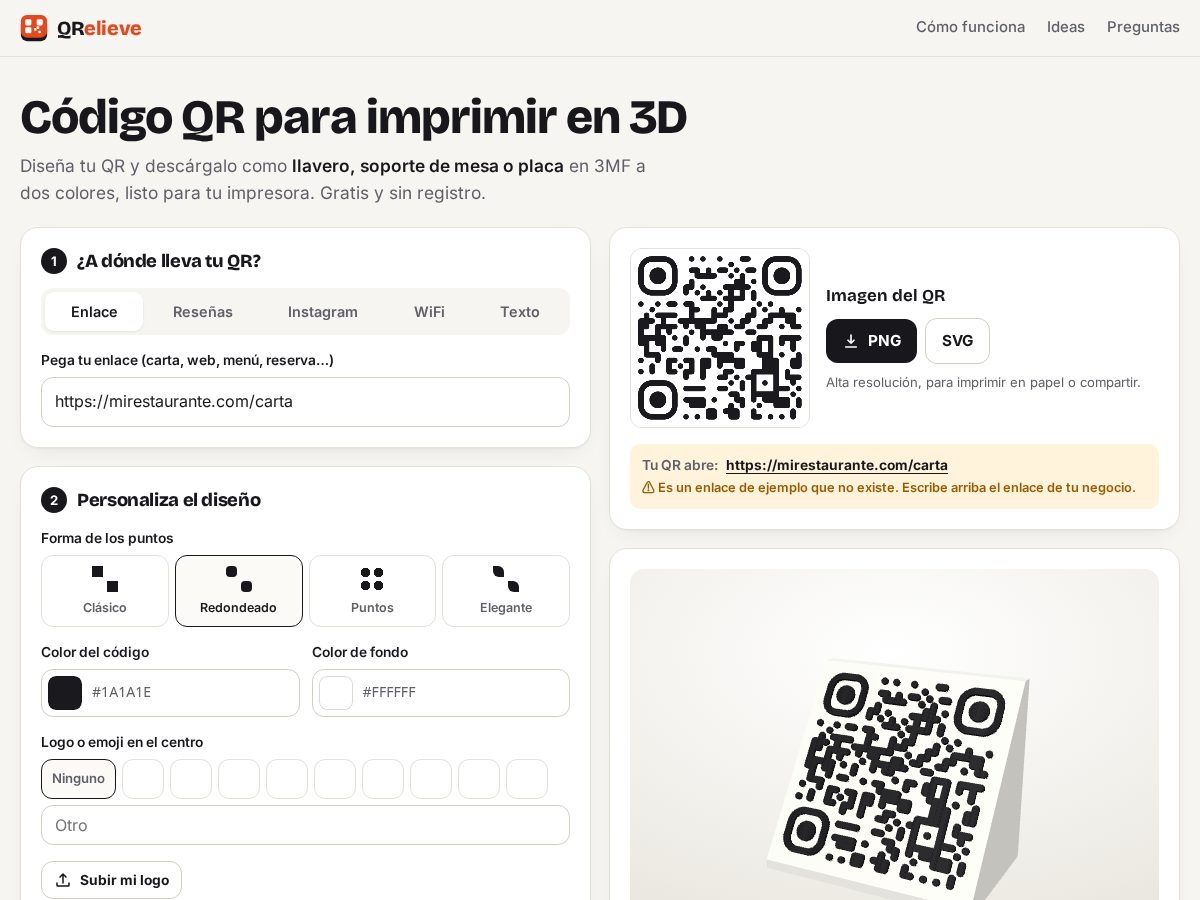This screenshot has height=900, width=1200.
Task: Click the 'Alta resolución' helper text
Action: click(983, 382)
